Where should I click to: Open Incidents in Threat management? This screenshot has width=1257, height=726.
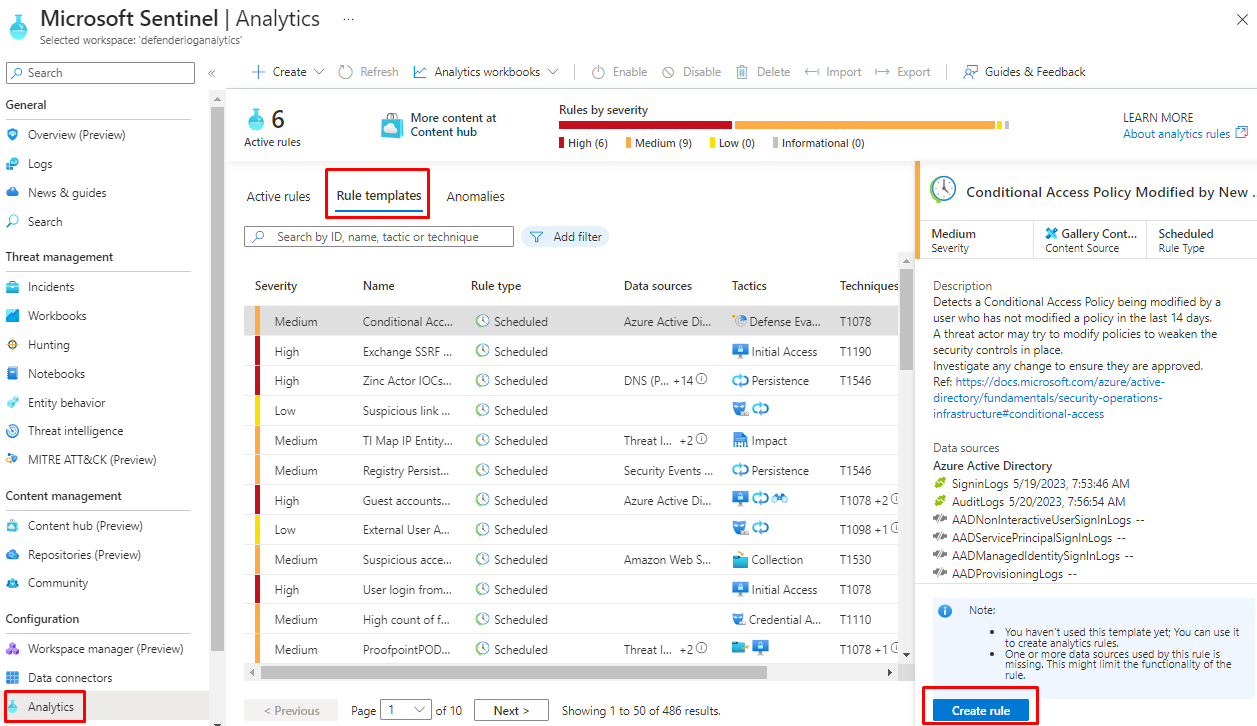(50, 287)
